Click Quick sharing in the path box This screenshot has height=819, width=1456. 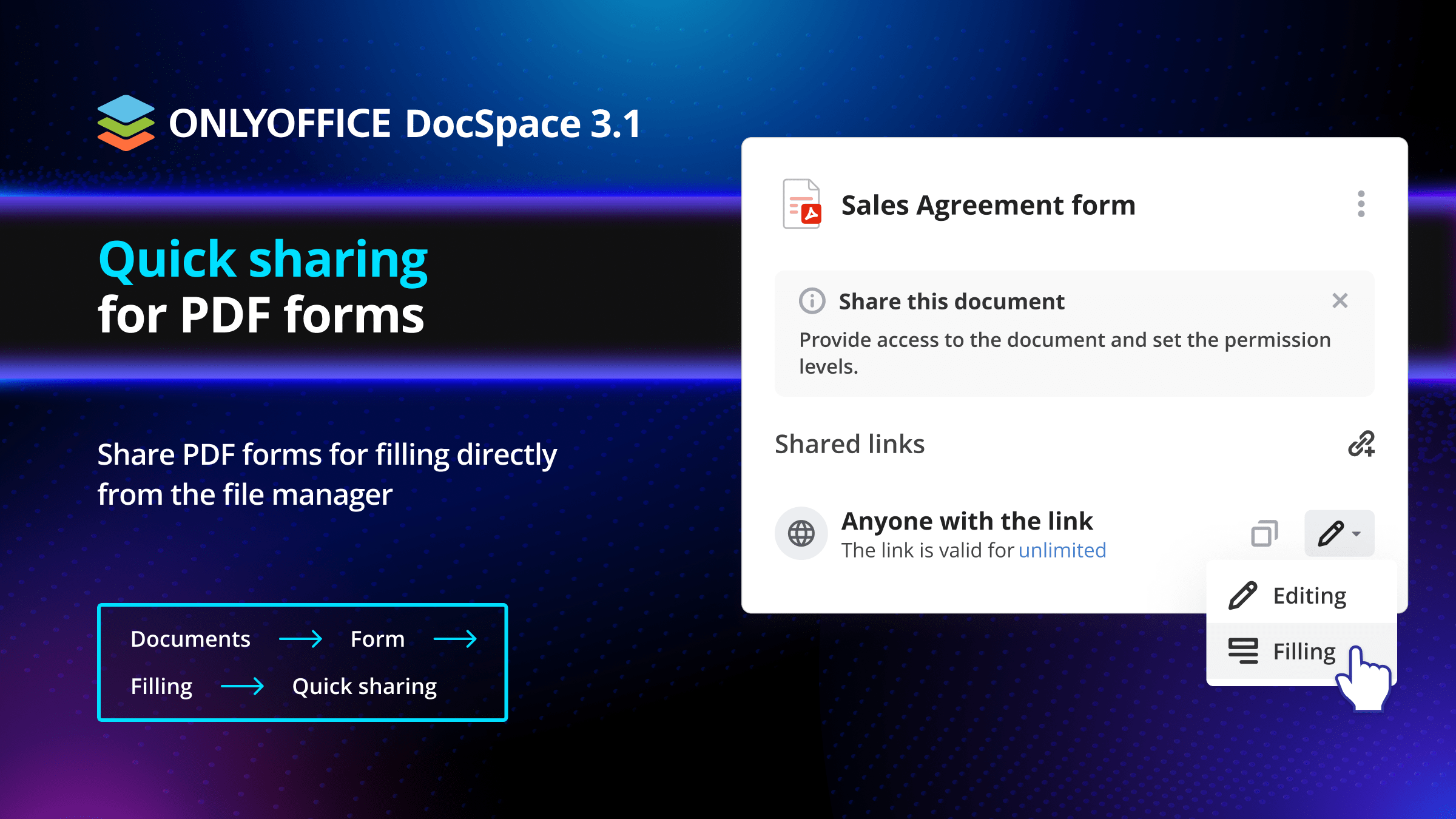[364, 686]
